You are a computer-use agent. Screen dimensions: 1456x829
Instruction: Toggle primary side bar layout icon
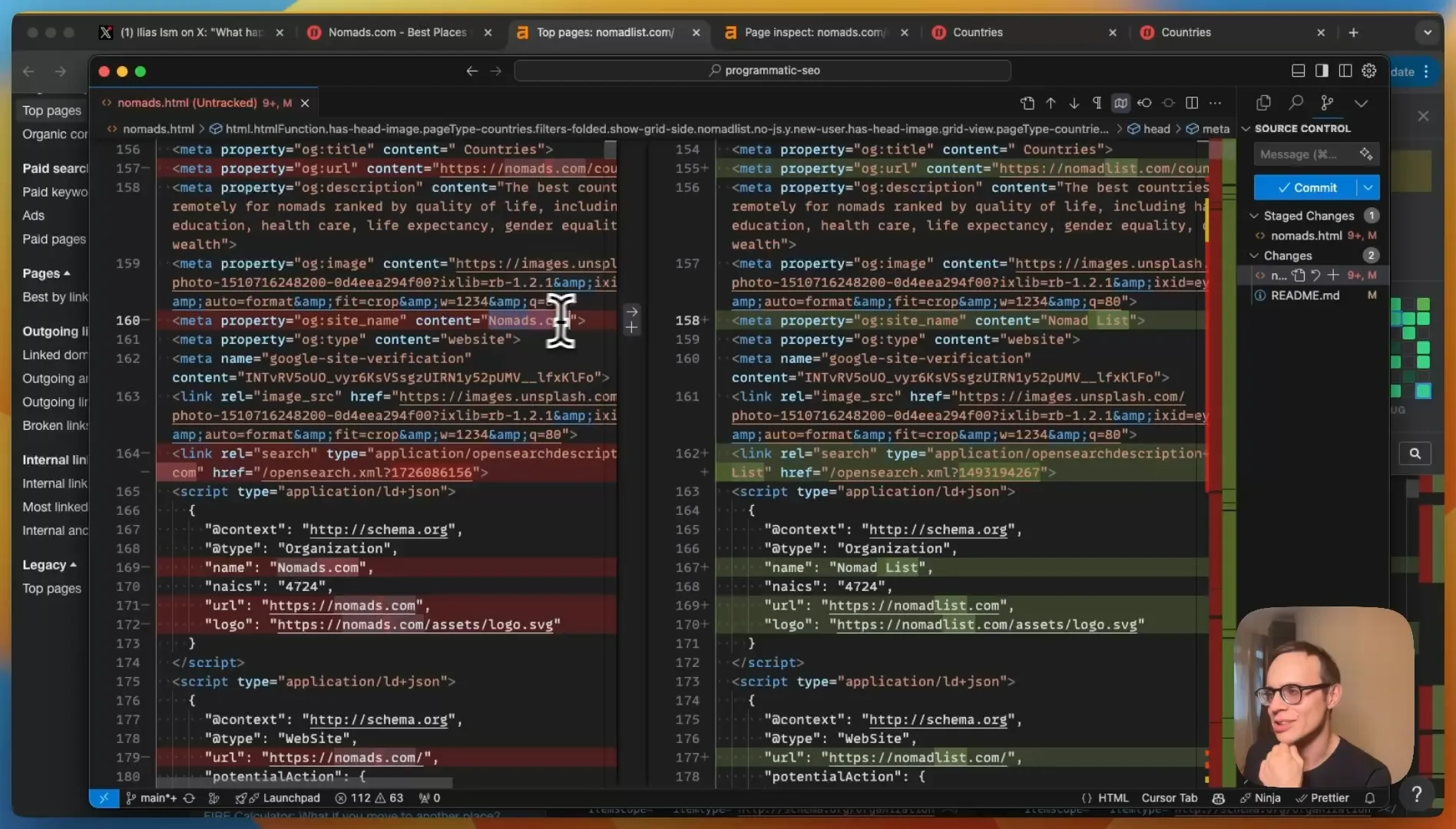[x=1322, y=71]
